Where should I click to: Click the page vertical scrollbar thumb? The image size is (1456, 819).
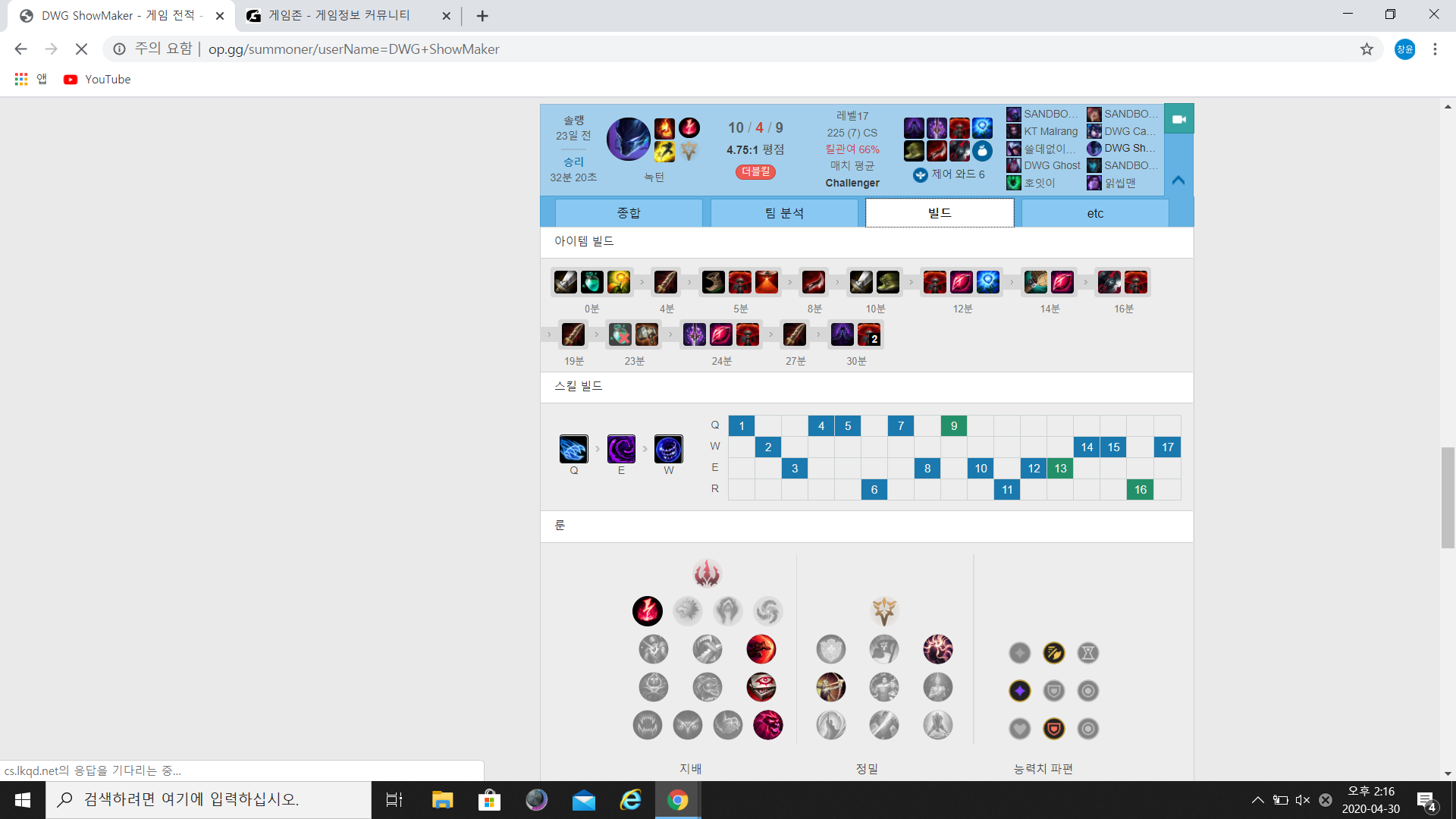(x=1448, y=497)
